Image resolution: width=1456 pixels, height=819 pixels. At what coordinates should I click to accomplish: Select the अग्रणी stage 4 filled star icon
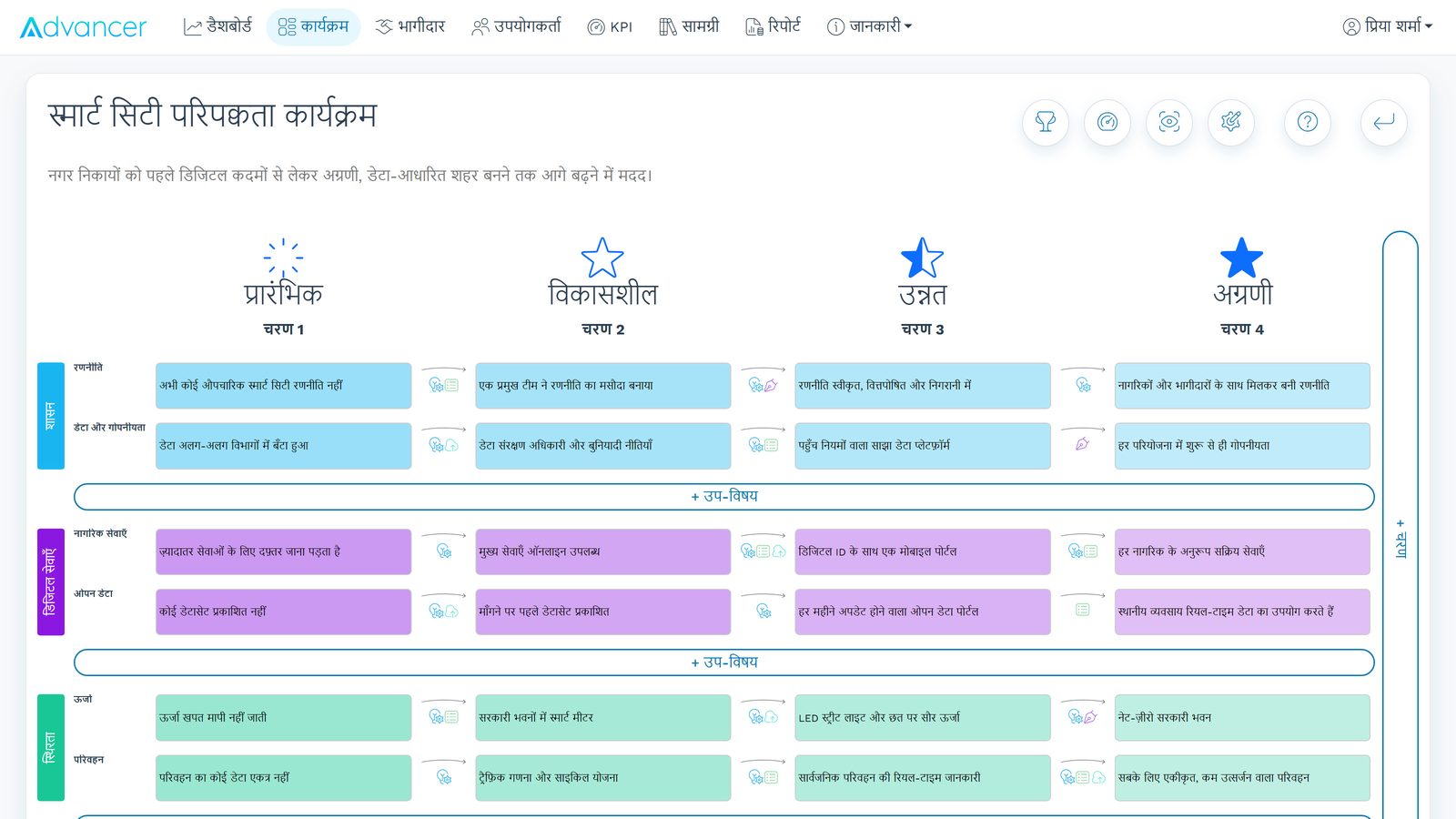coord(1241,258)
